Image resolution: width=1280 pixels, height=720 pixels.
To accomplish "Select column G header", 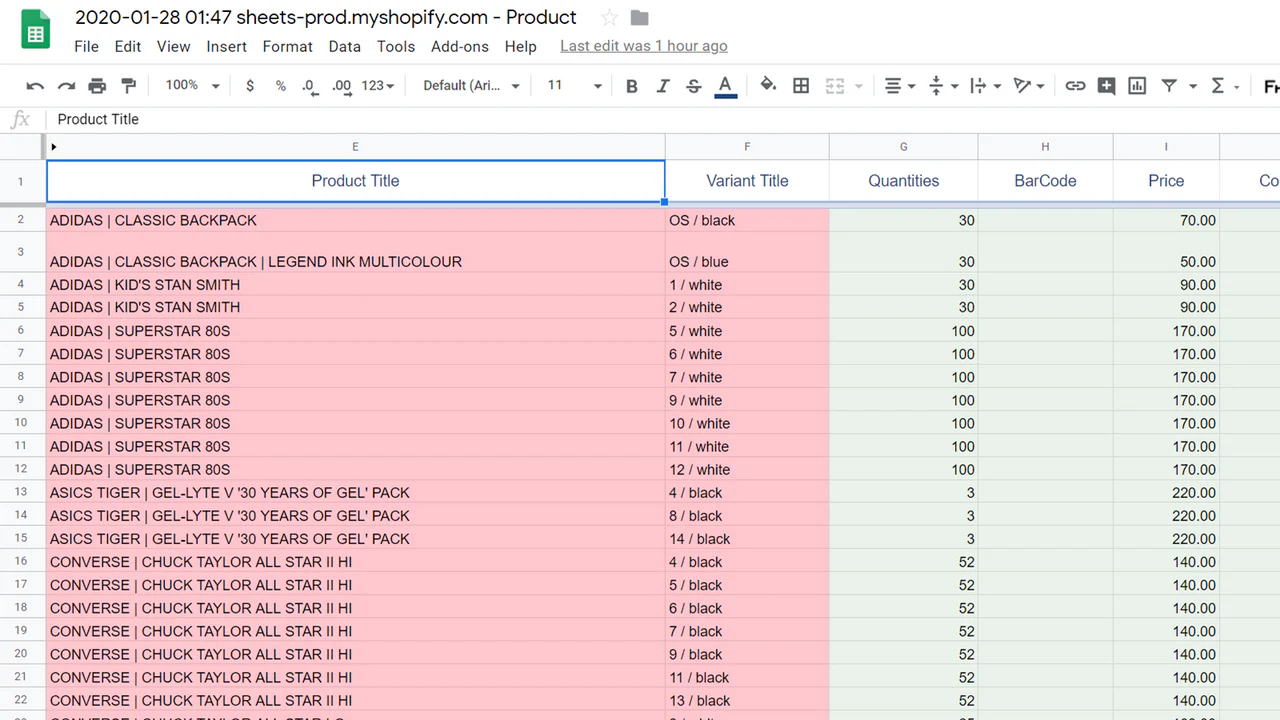I will (903, 147).
